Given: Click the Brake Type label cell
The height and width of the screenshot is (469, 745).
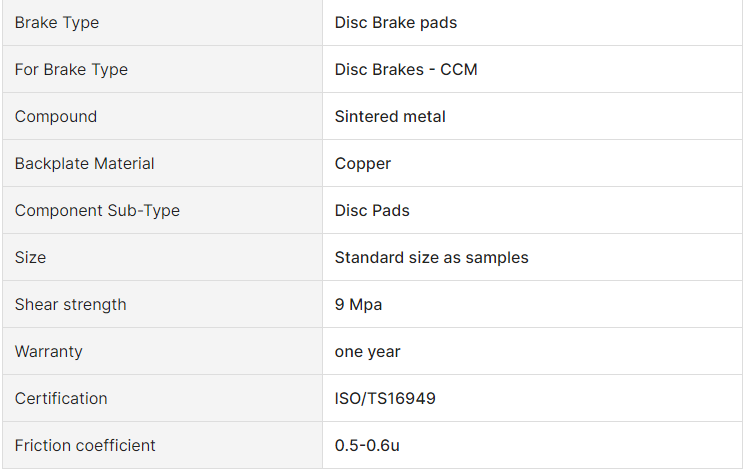Looking at the screenshot, I should pos(162,23).
